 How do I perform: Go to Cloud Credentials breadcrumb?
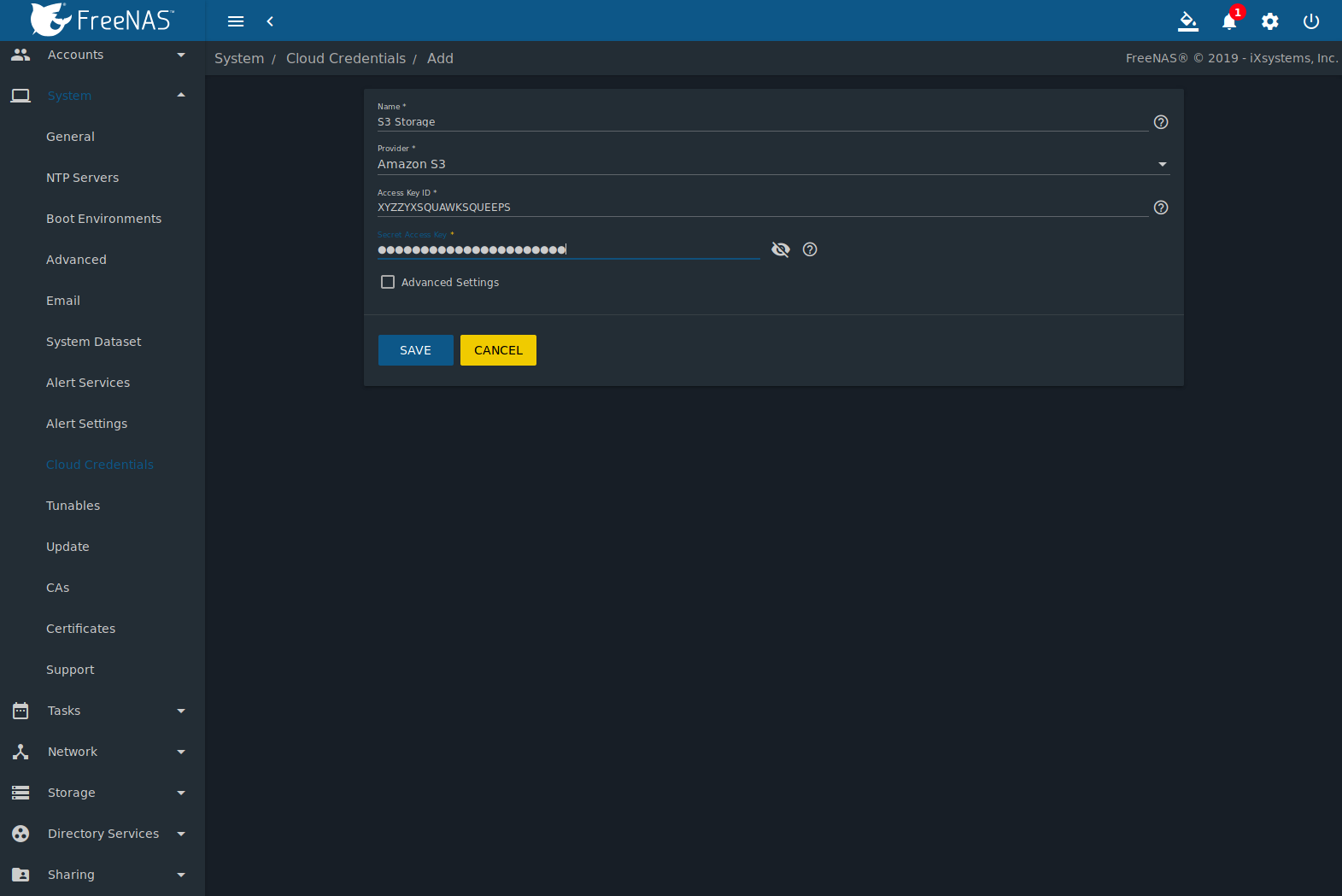(x=346, y=58)
